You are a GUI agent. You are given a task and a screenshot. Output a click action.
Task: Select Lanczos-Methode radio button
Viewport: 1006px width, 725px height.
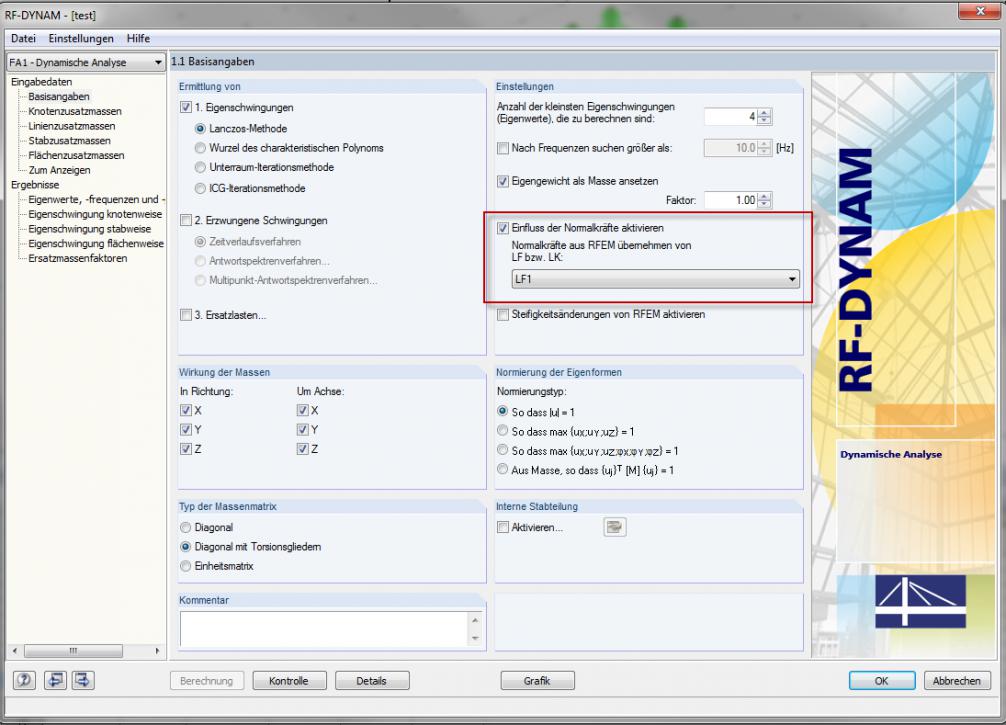200,128
